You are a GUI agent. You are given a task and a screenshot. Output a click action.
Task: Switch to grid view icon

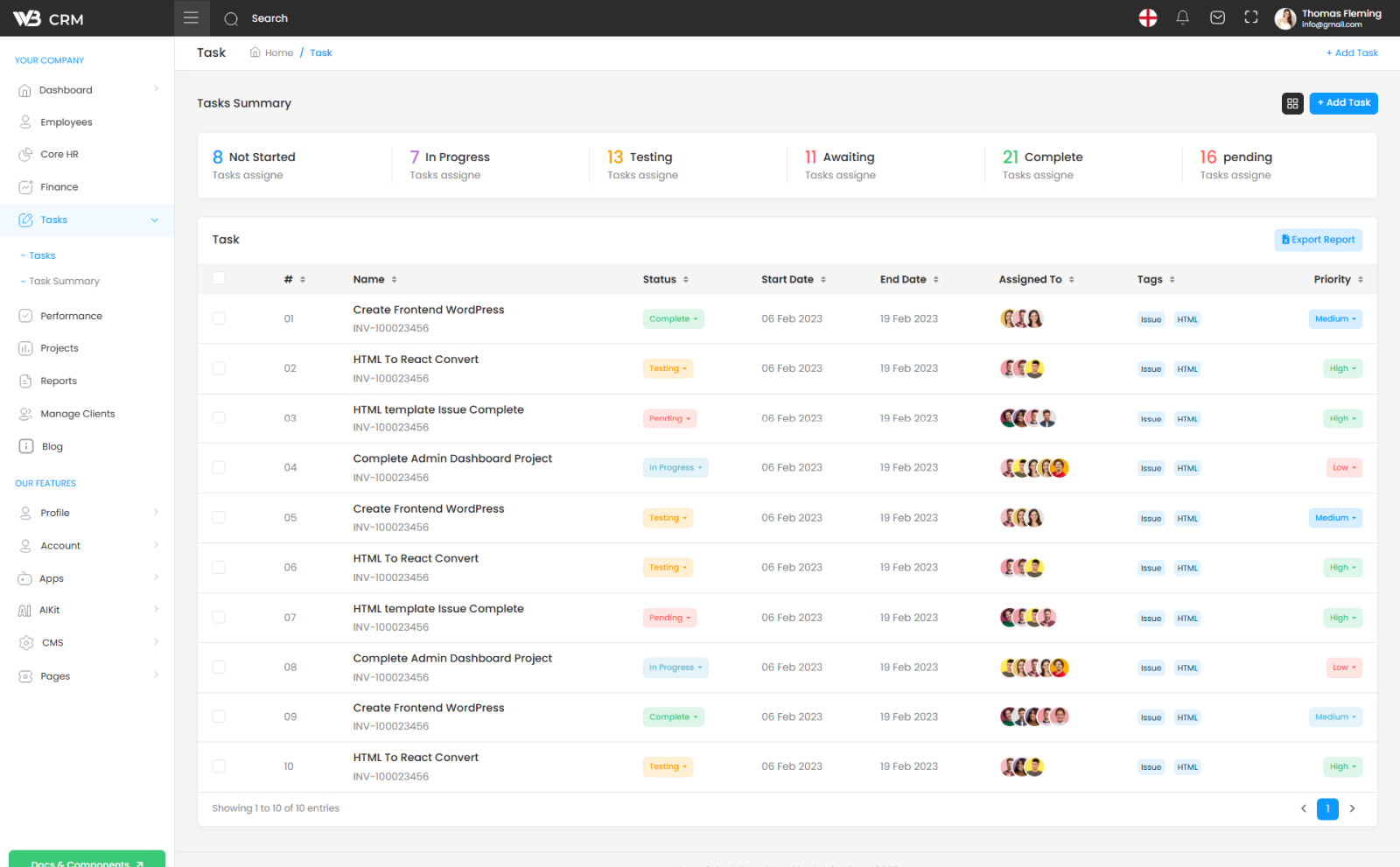[1292, 103]
